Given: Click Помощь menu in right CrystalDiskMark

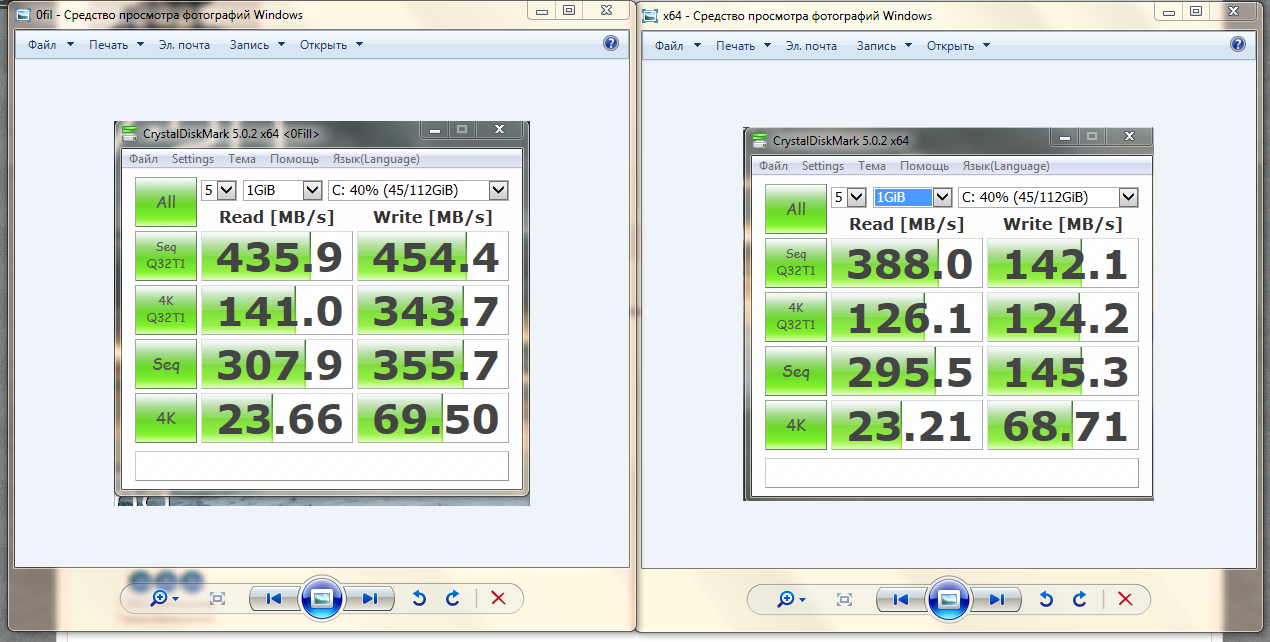Looking at the screenshot, I should (x=924, y=166).
